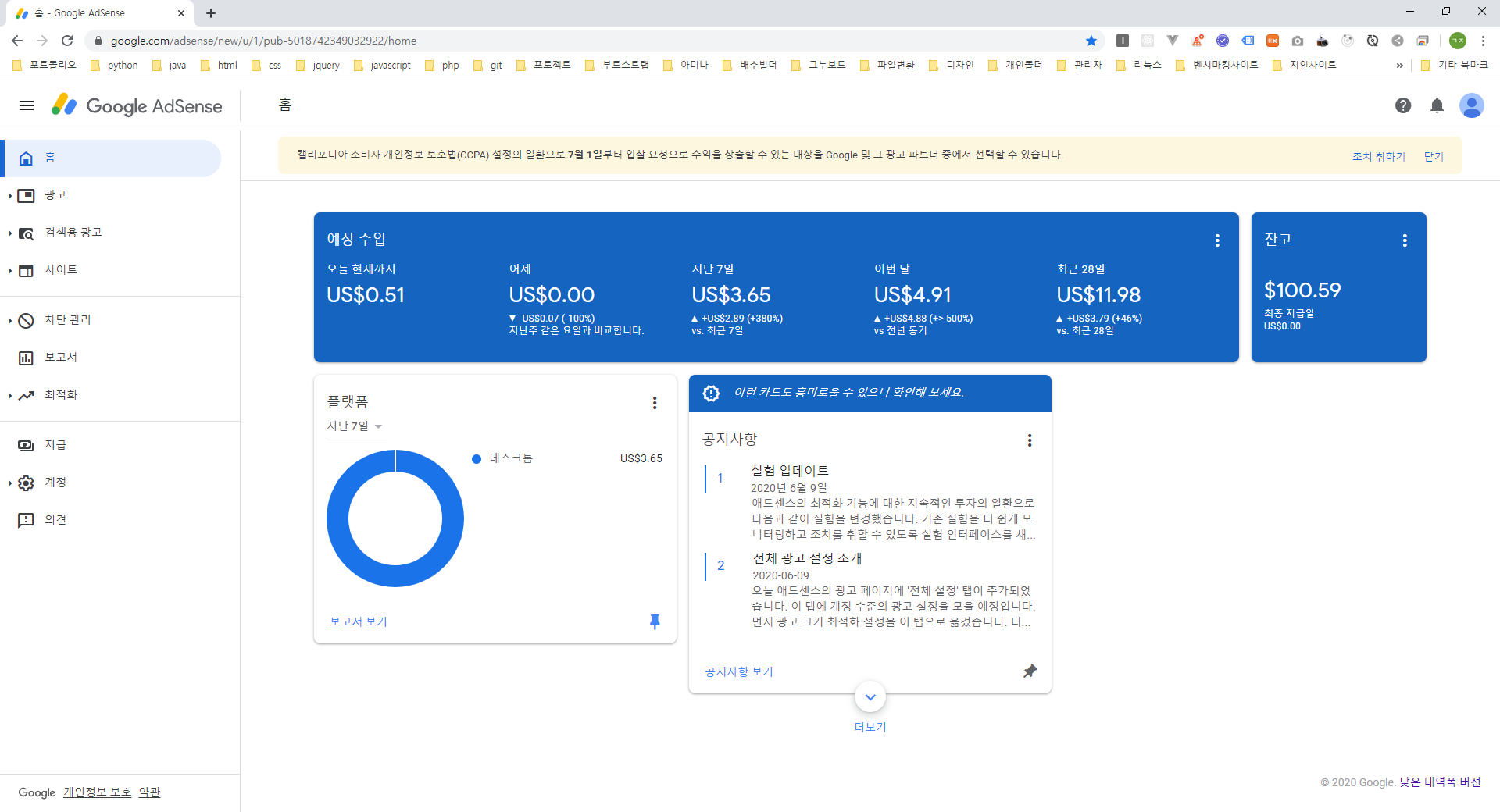Open a new browser tab
This screenshot has width=1500, height=812.
pos(211,13)
